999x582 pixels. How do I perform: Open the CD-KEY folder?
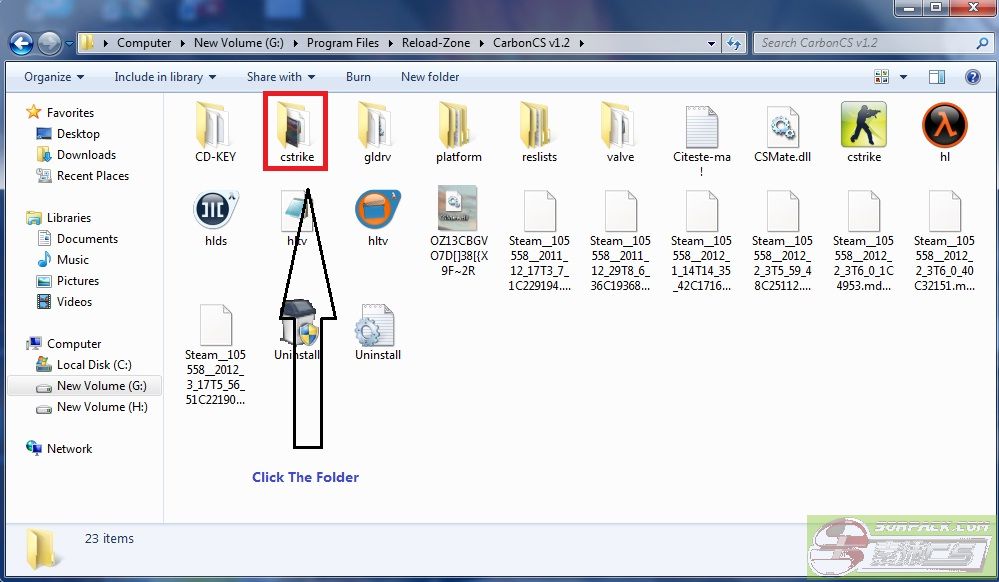(x=215, y=126)
